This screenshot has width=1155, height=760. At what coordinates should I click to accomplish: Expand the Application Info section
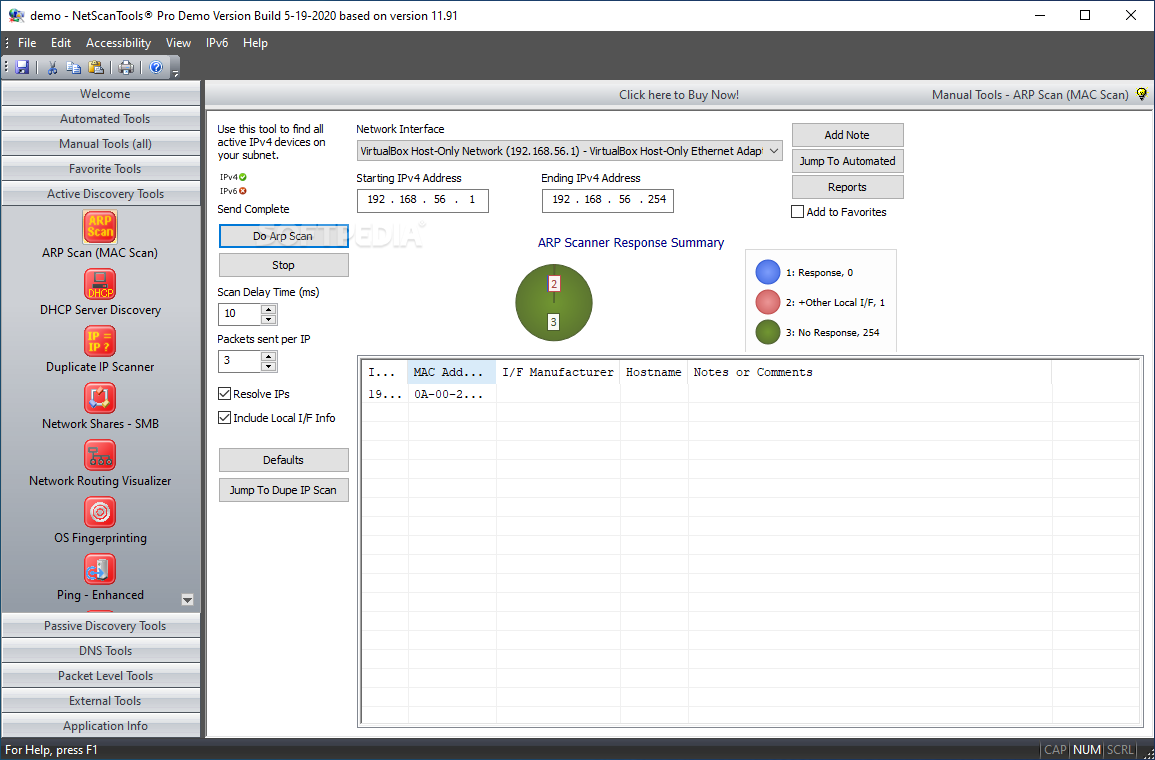pos(101,725)
